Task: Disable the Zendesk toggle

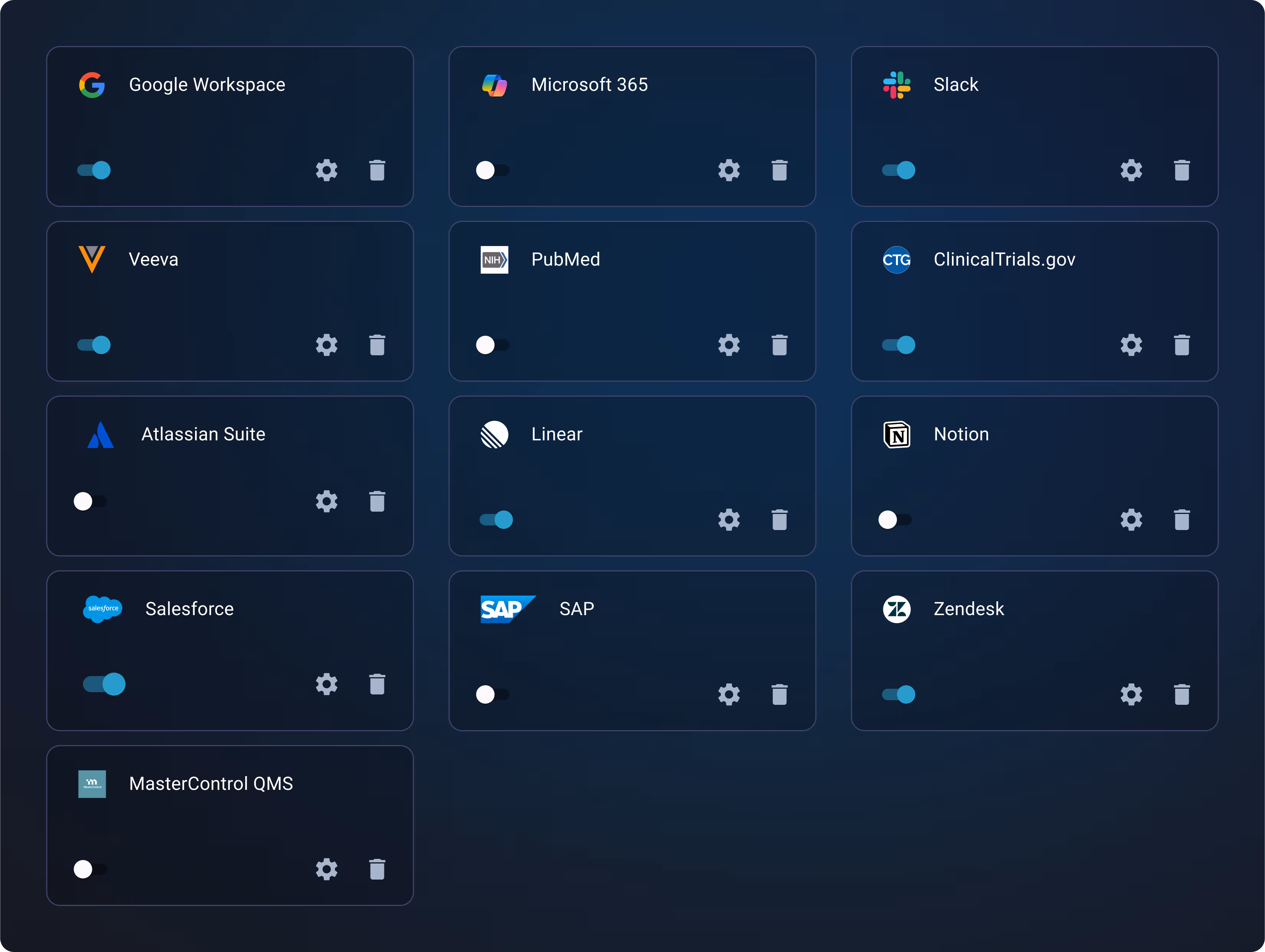Action: point(898,695)
